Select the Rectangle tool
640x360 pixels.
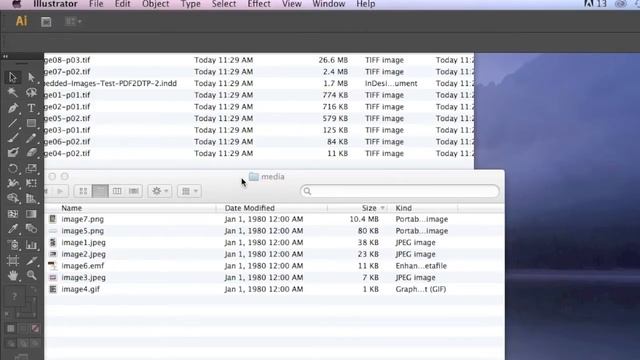(31, 123)
